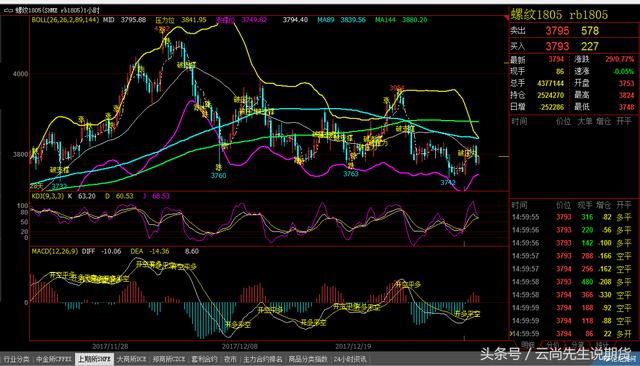Select the tick row with volume 366
This screenshot has width=640, height=366.
click(x=573, y=295)
